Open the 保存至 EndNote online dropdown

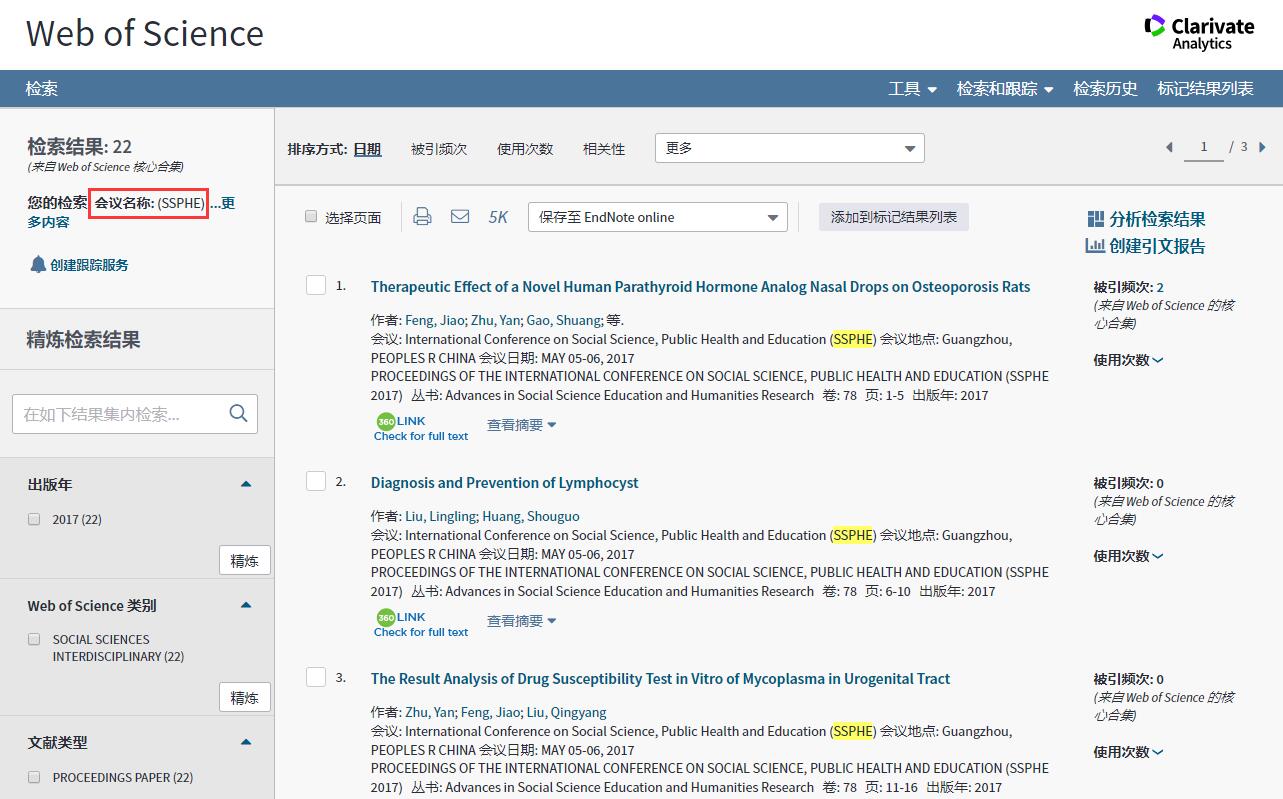[x=658, y=217]
